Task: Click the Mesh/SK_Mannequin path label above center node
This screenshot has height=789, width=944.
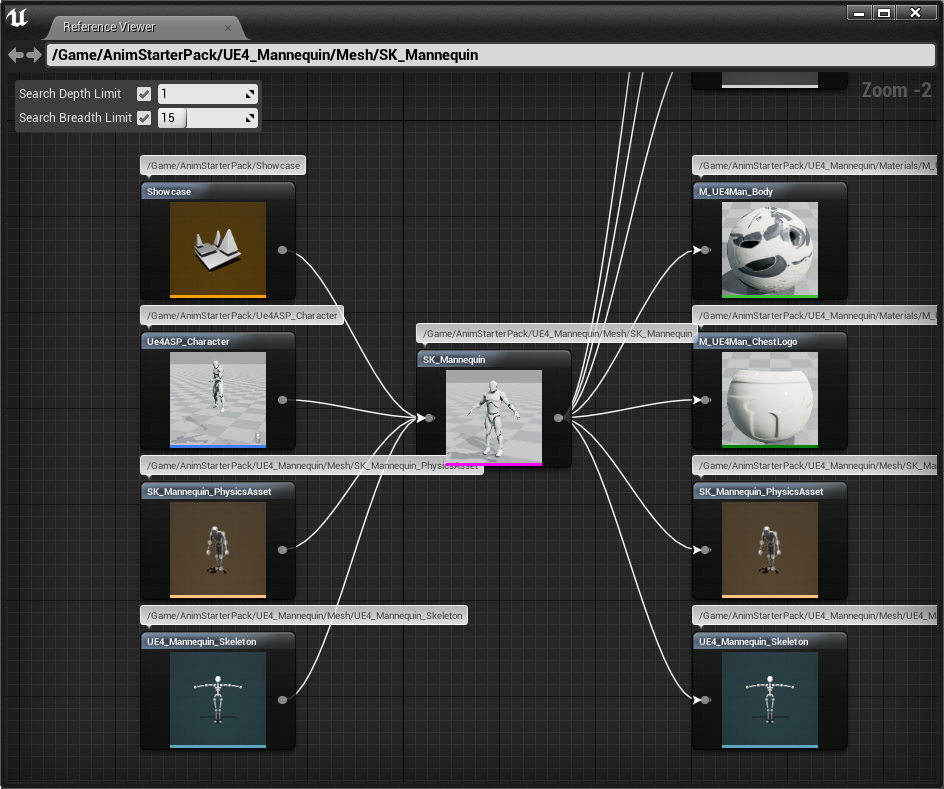Action: click(557, 333)
